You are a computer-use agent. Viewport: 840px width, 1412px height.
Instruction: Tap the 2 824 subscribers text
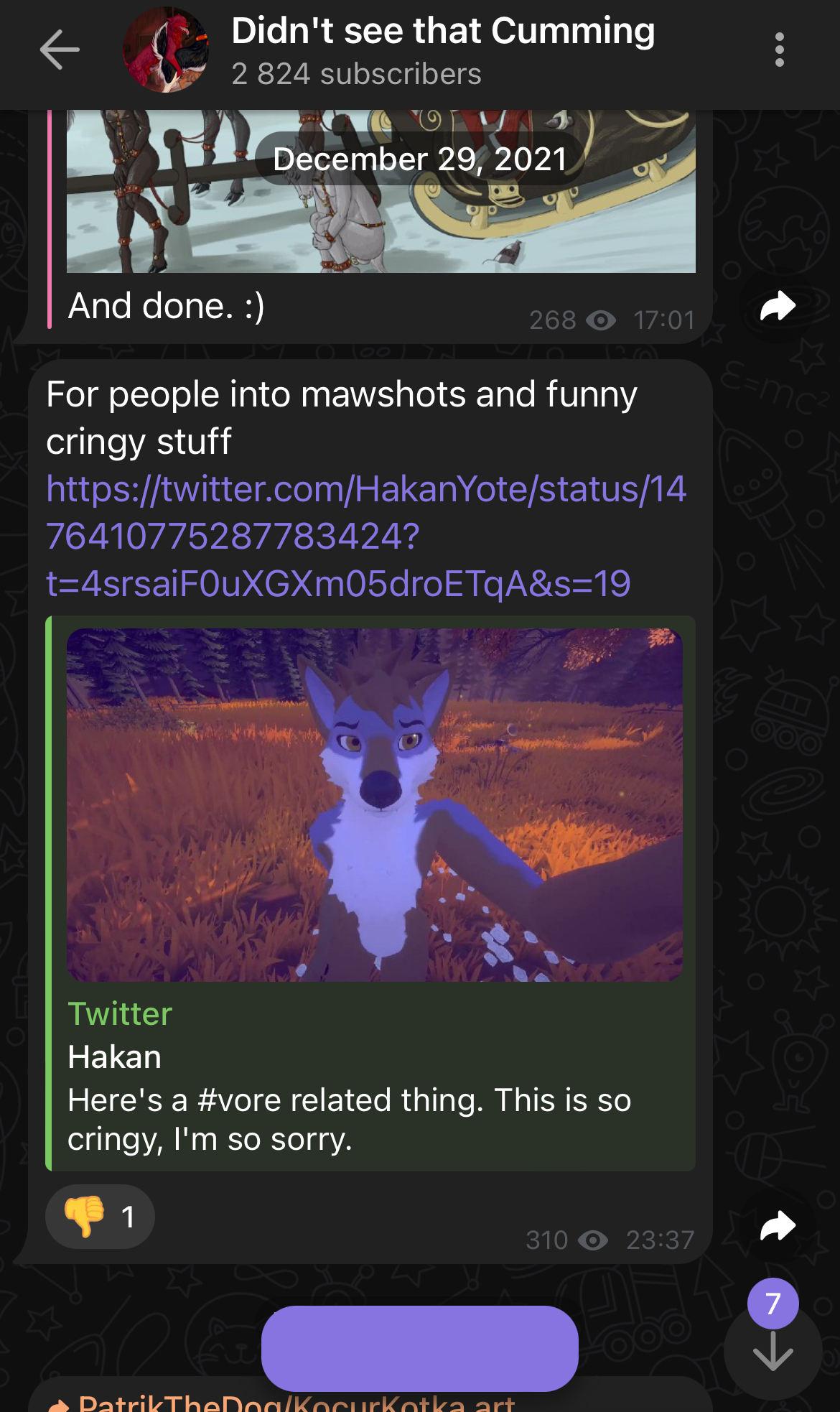(356, 74)
